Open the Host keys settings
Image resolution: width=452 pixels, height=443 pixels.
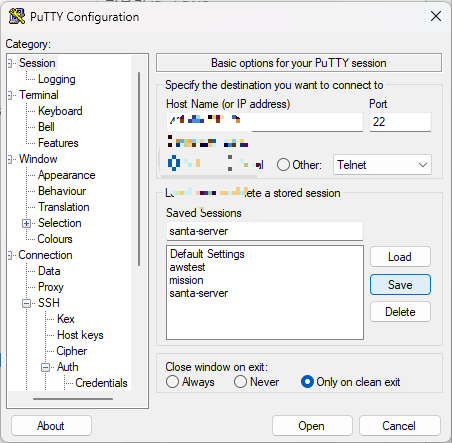(80, 335)
